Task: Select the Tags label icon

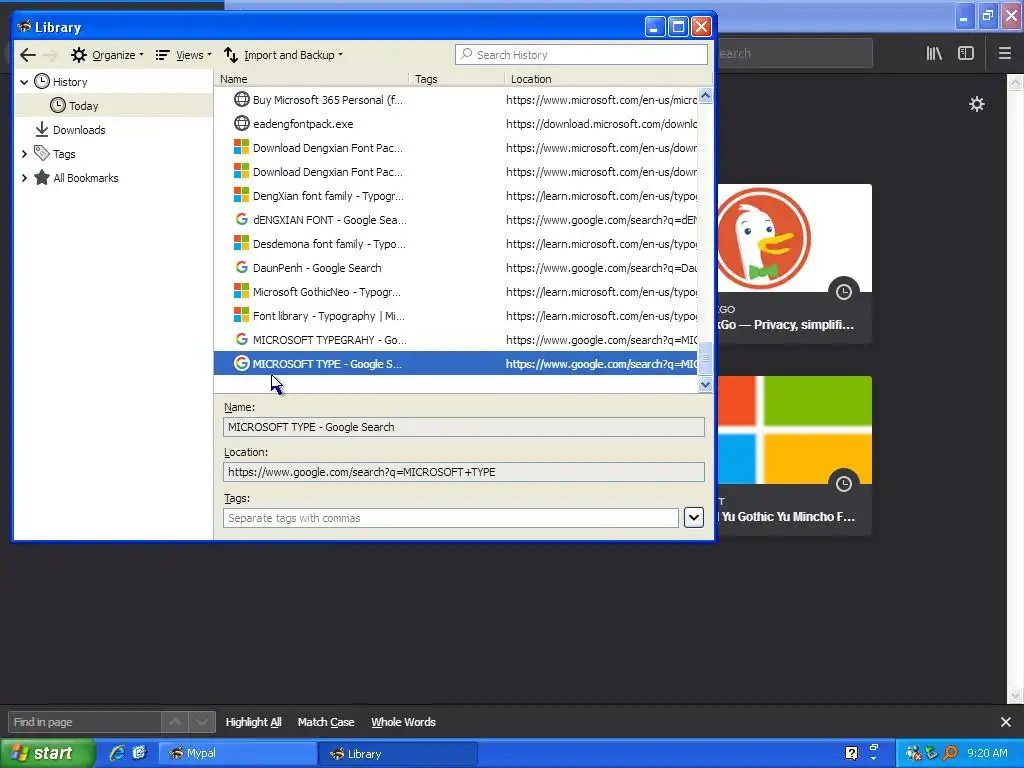Action: [x=42, y=153]
